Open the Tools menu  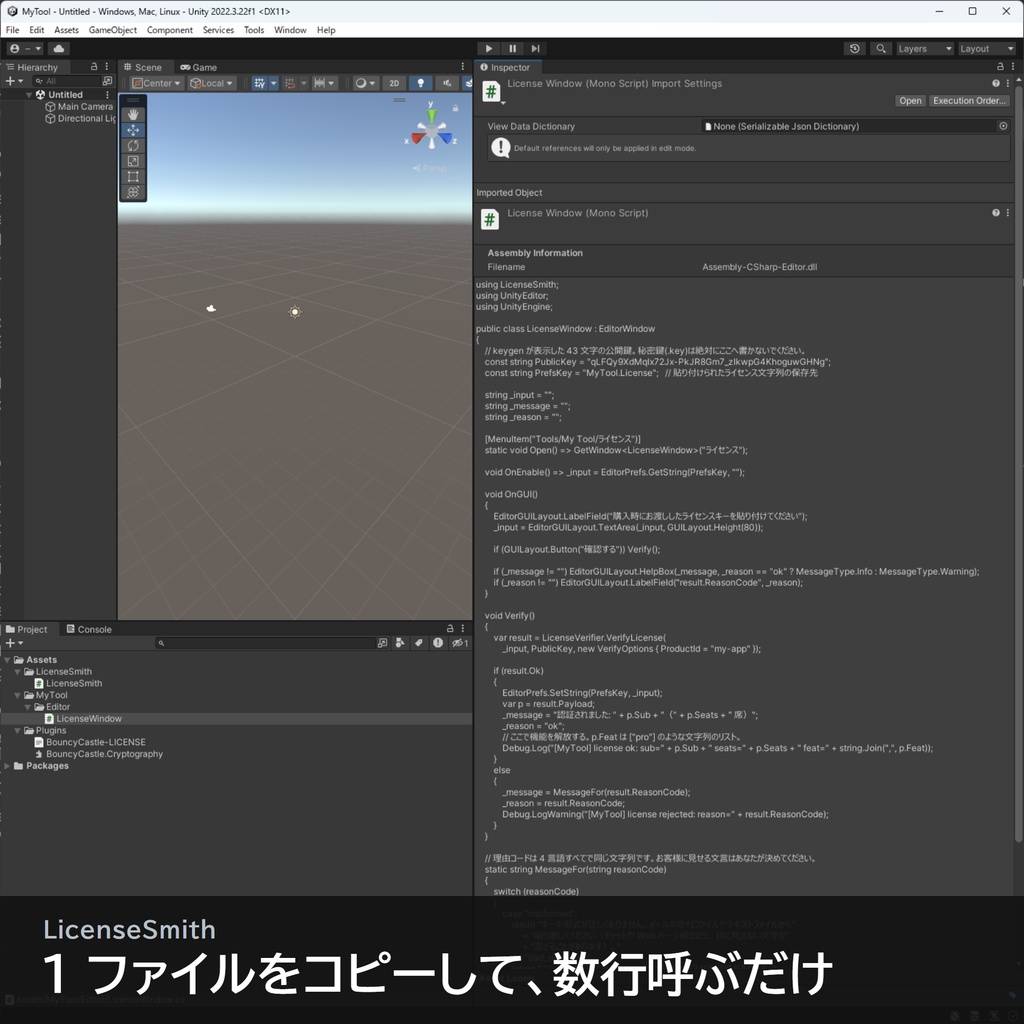(254, 30)
